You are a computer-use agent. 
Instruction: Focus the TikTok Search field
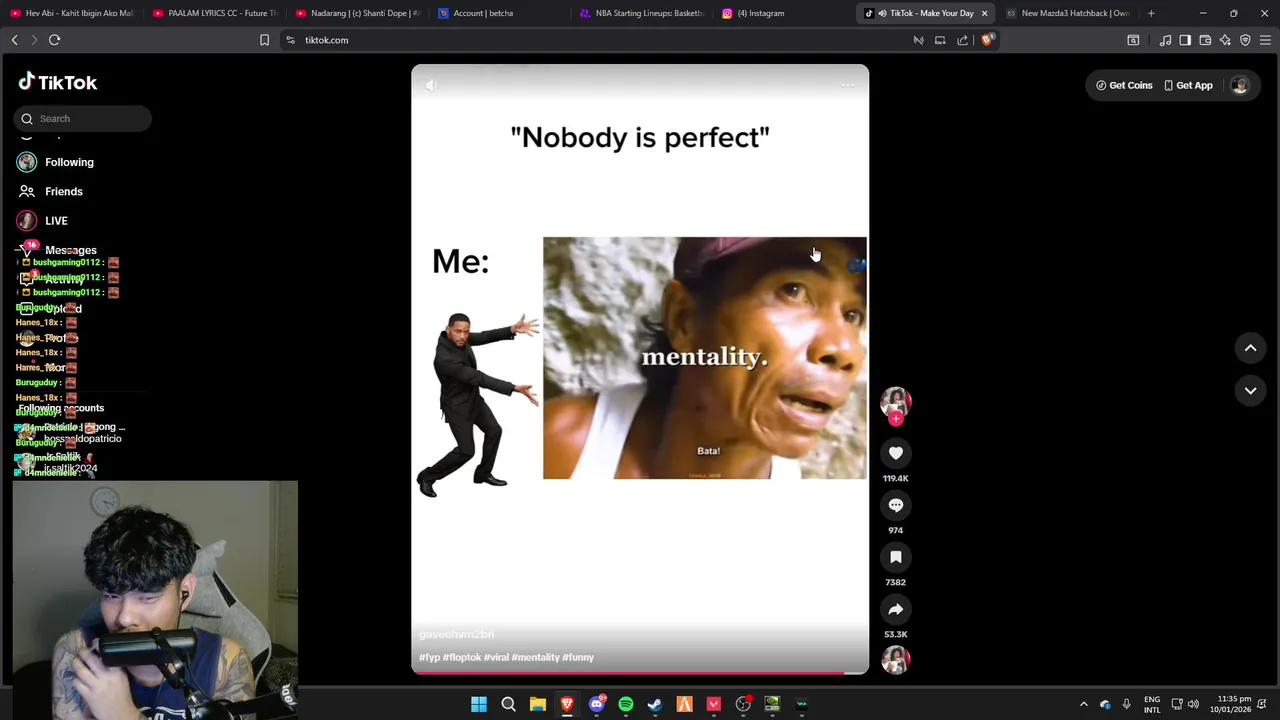click(x=83, y=118)
